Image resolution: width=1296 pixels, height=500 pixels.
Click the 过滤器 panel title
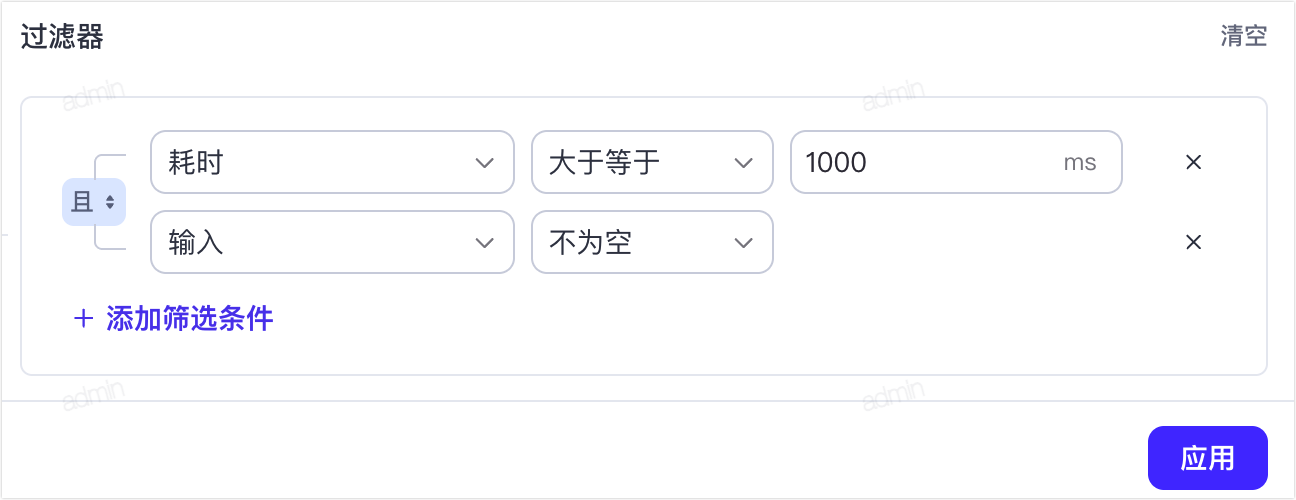62,37
